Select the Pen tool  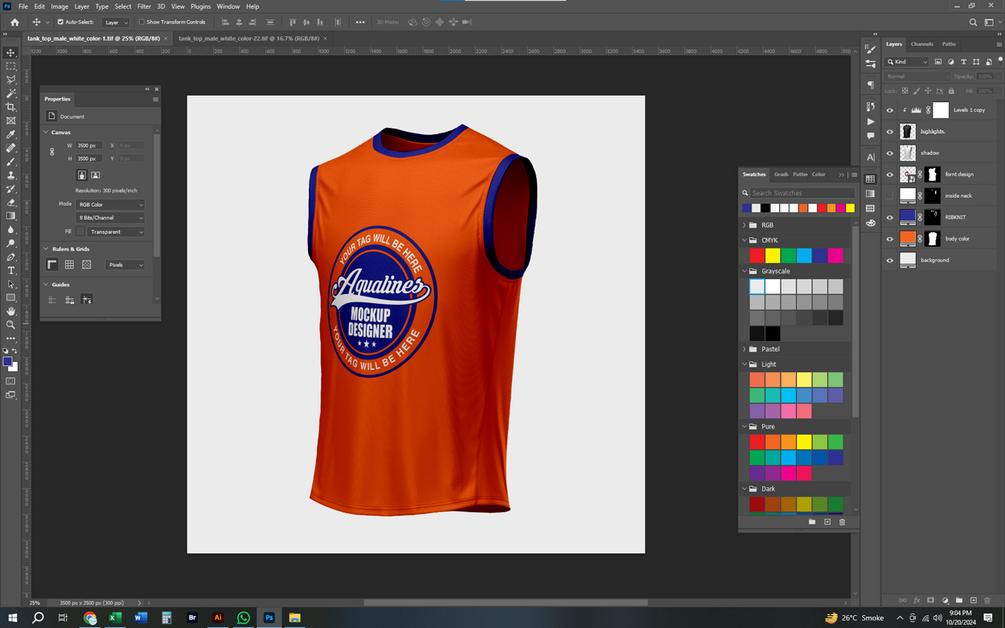[x=11, y=257]
